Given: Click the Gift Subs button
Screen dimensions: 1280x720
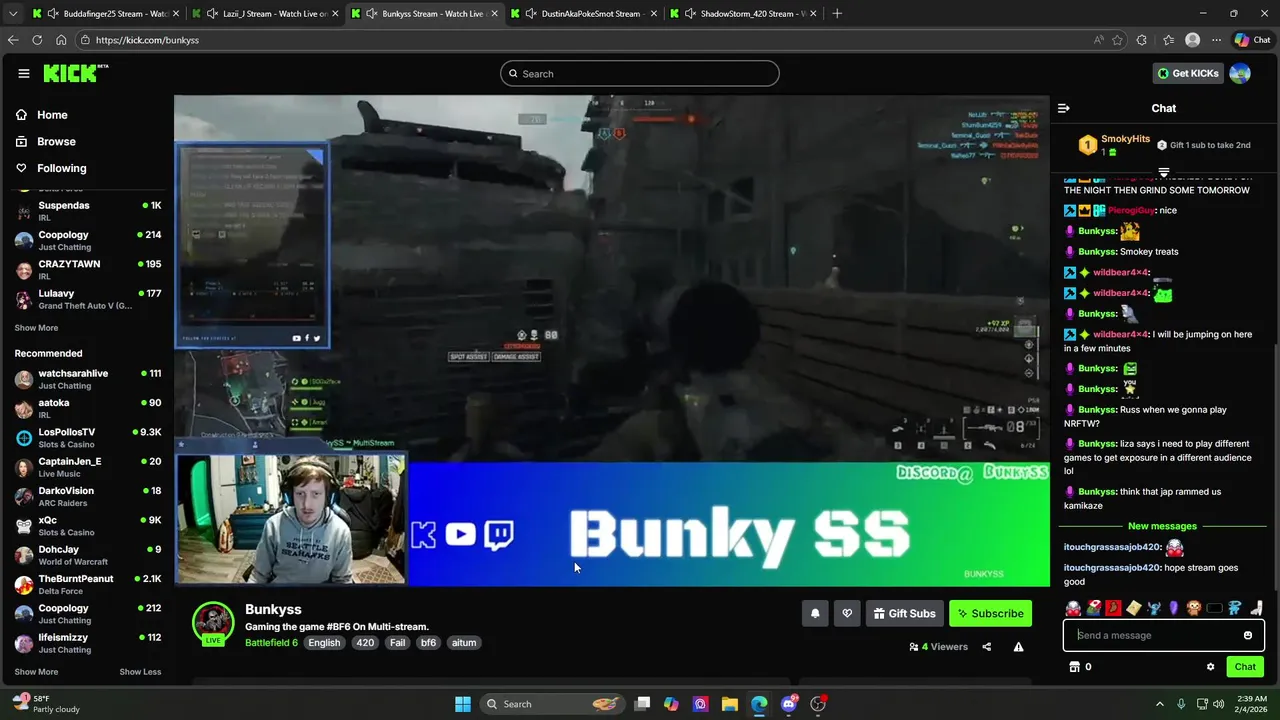Looking at the screenshot, I should [904, 613].
